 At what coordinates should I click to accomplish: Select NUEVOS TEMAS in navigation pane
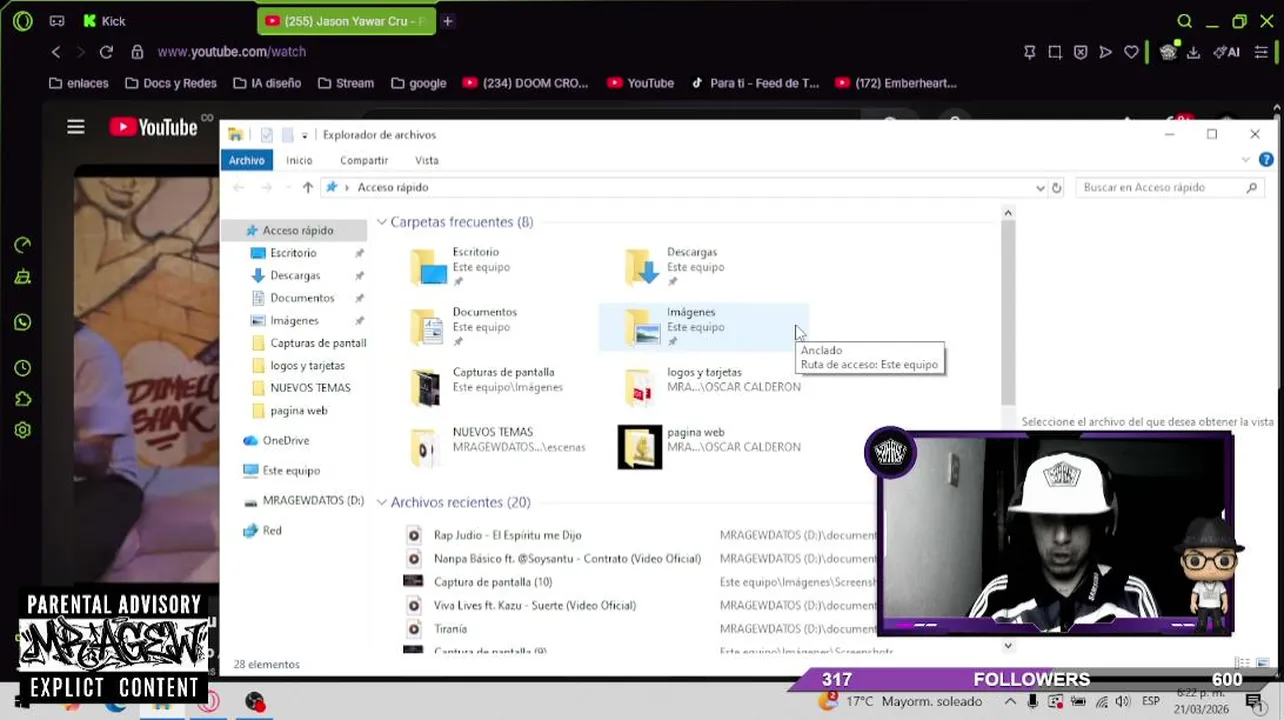coord(310,388)
